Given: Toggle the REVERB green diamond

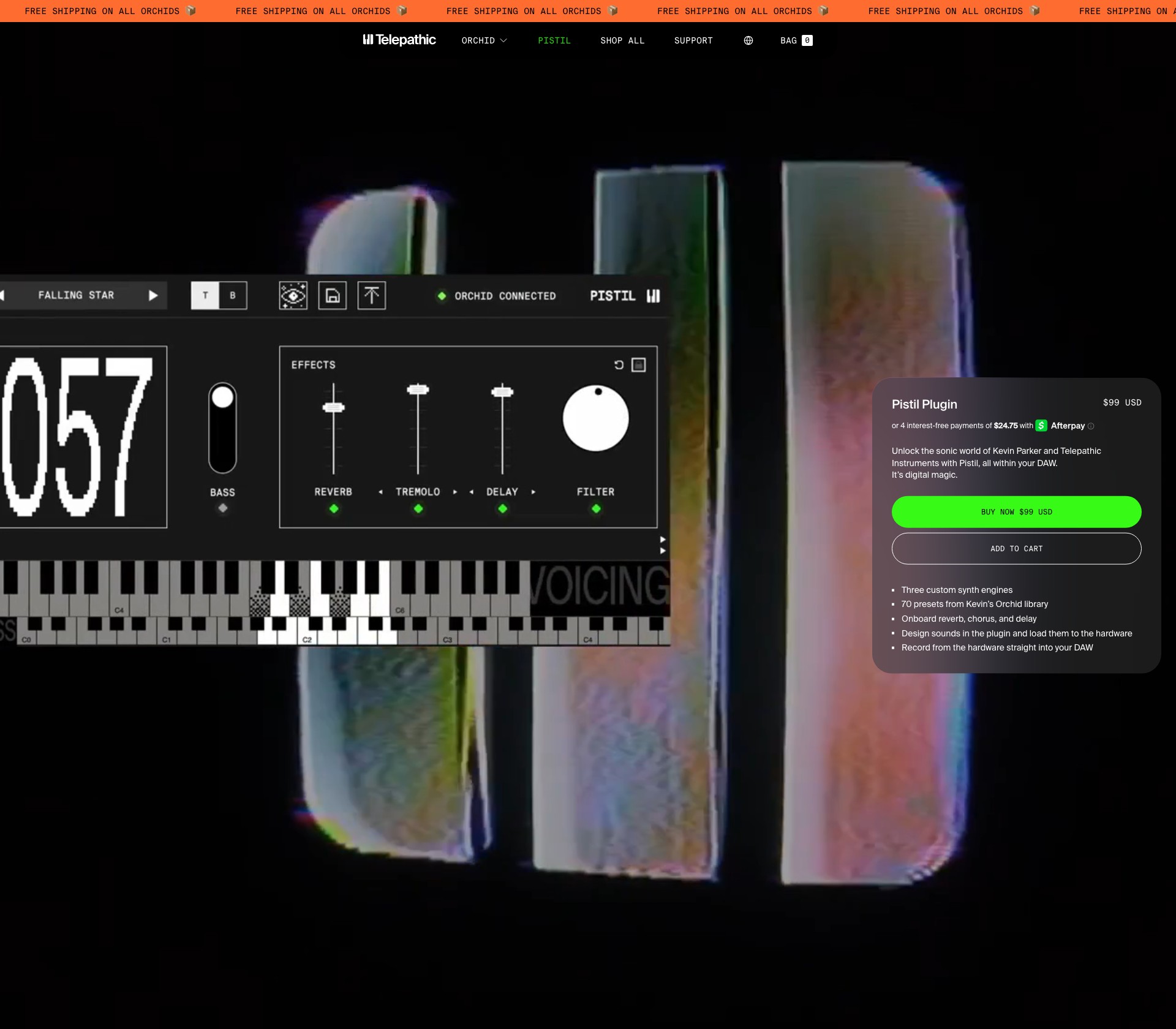Looking at the screenshot, I should [x=334, y=508].
